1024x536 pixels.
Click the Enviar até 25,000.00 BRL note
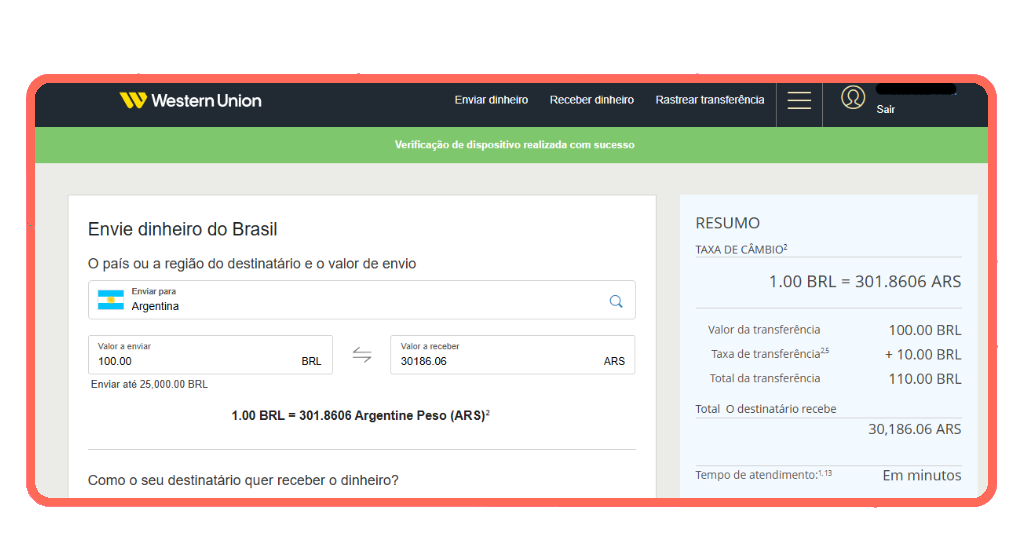[x=149, y=385]
